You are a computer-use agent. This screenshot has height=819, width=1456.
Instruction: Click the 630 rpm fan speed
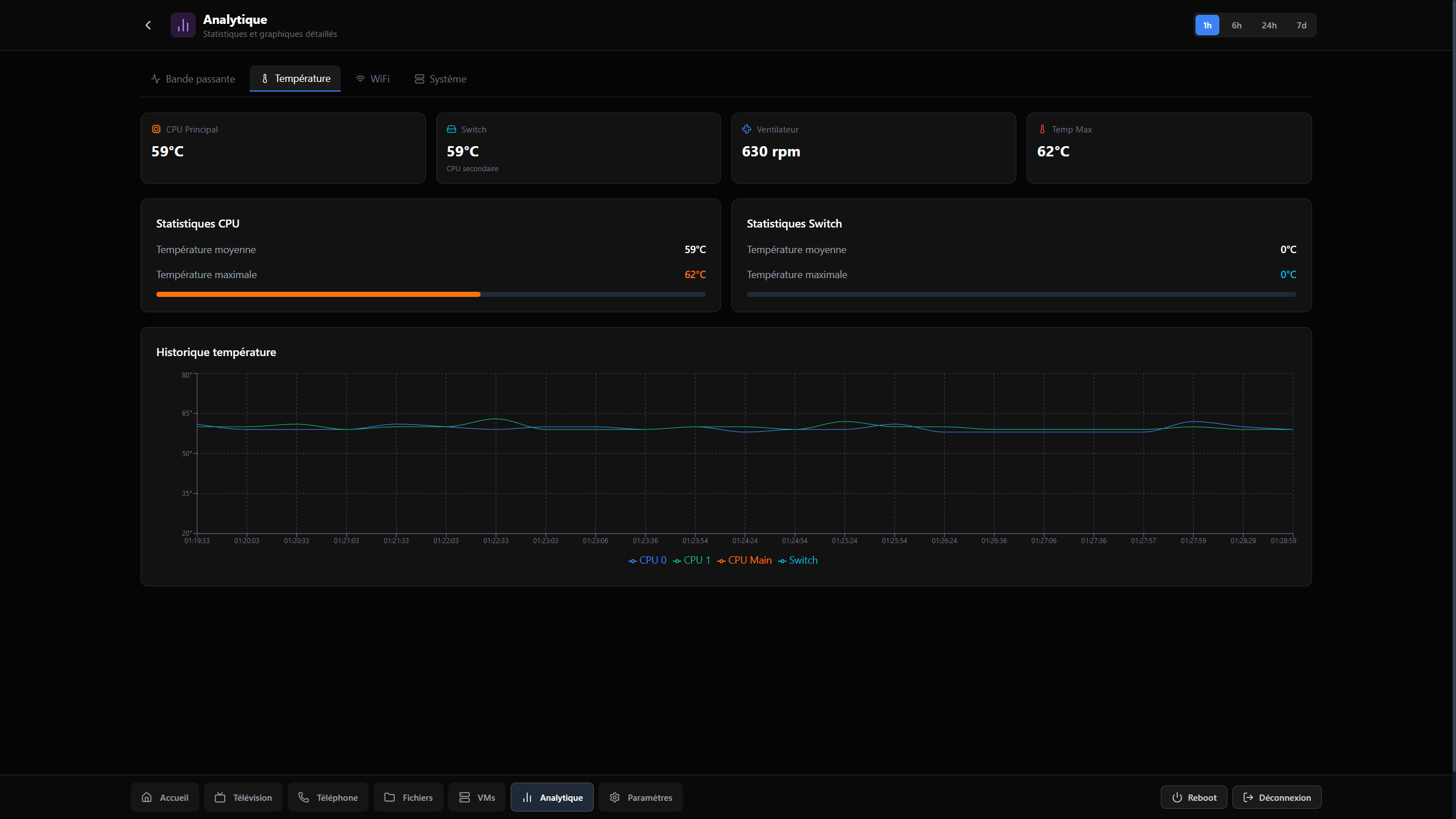[771, 151]
